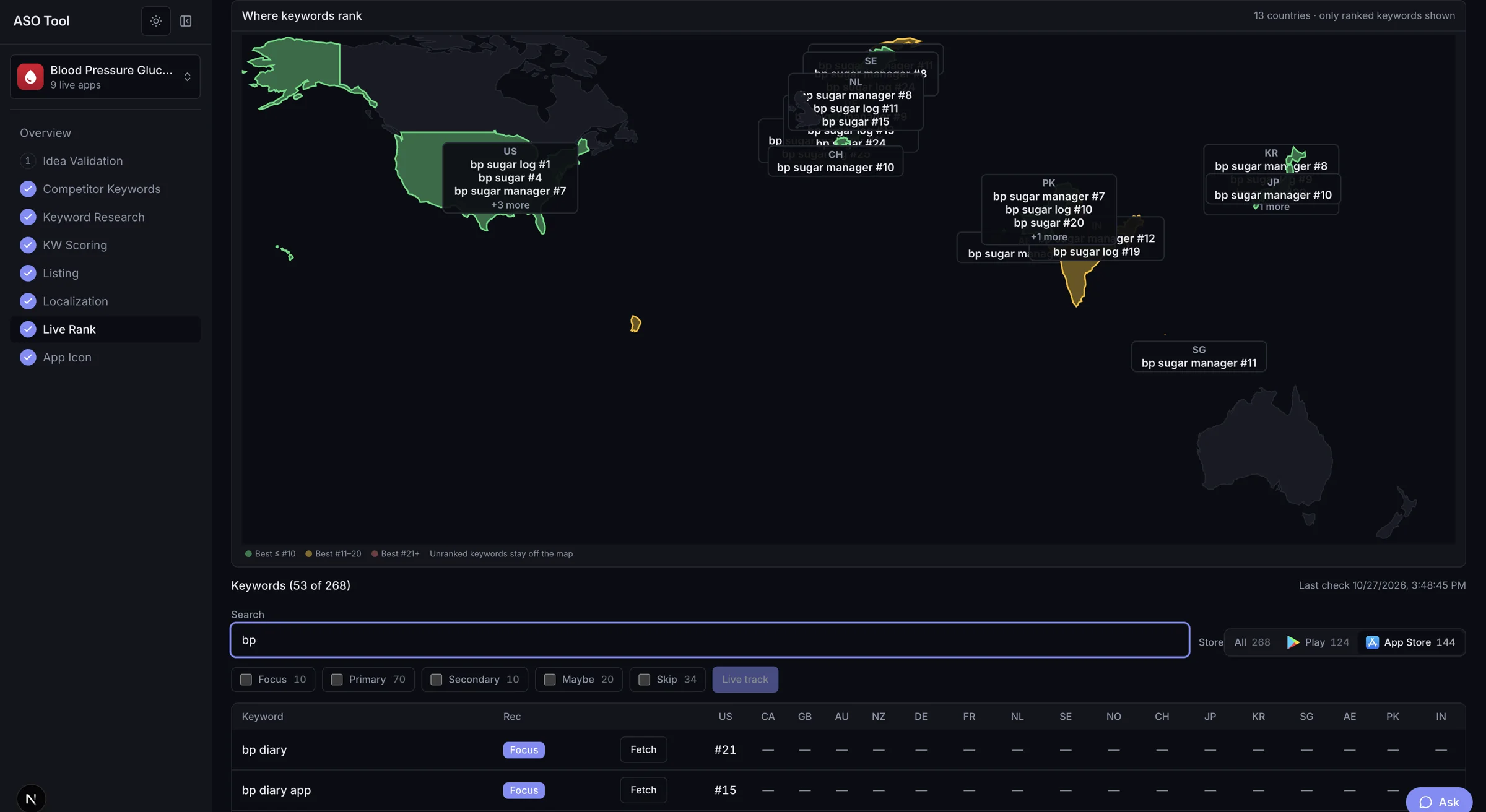Click Focus badge on bp diary row
1486x812 pixels.
tap(524, 750)
